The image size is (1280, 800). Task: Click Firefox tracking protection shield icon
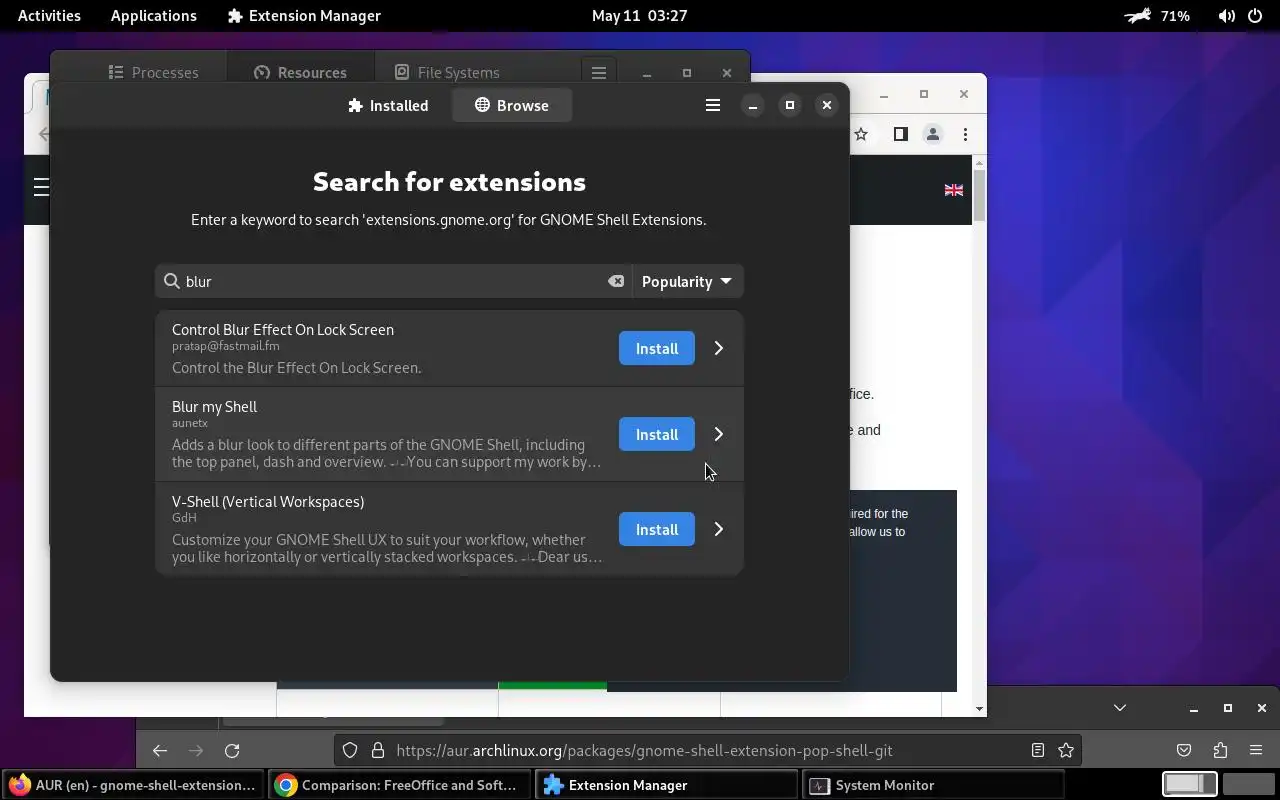(x=350, y=750)
